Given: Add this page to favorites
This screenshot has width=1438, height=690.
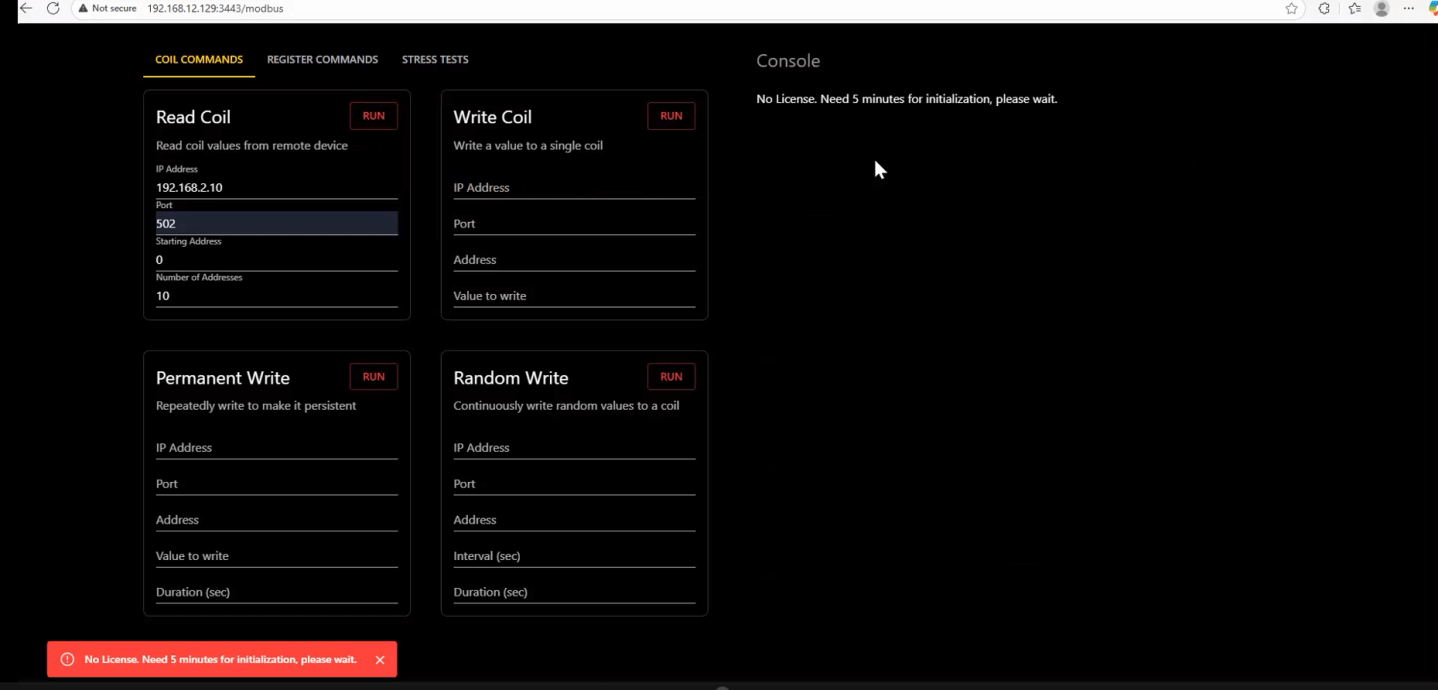Looking at the screenshot, I should (1291, 8).
